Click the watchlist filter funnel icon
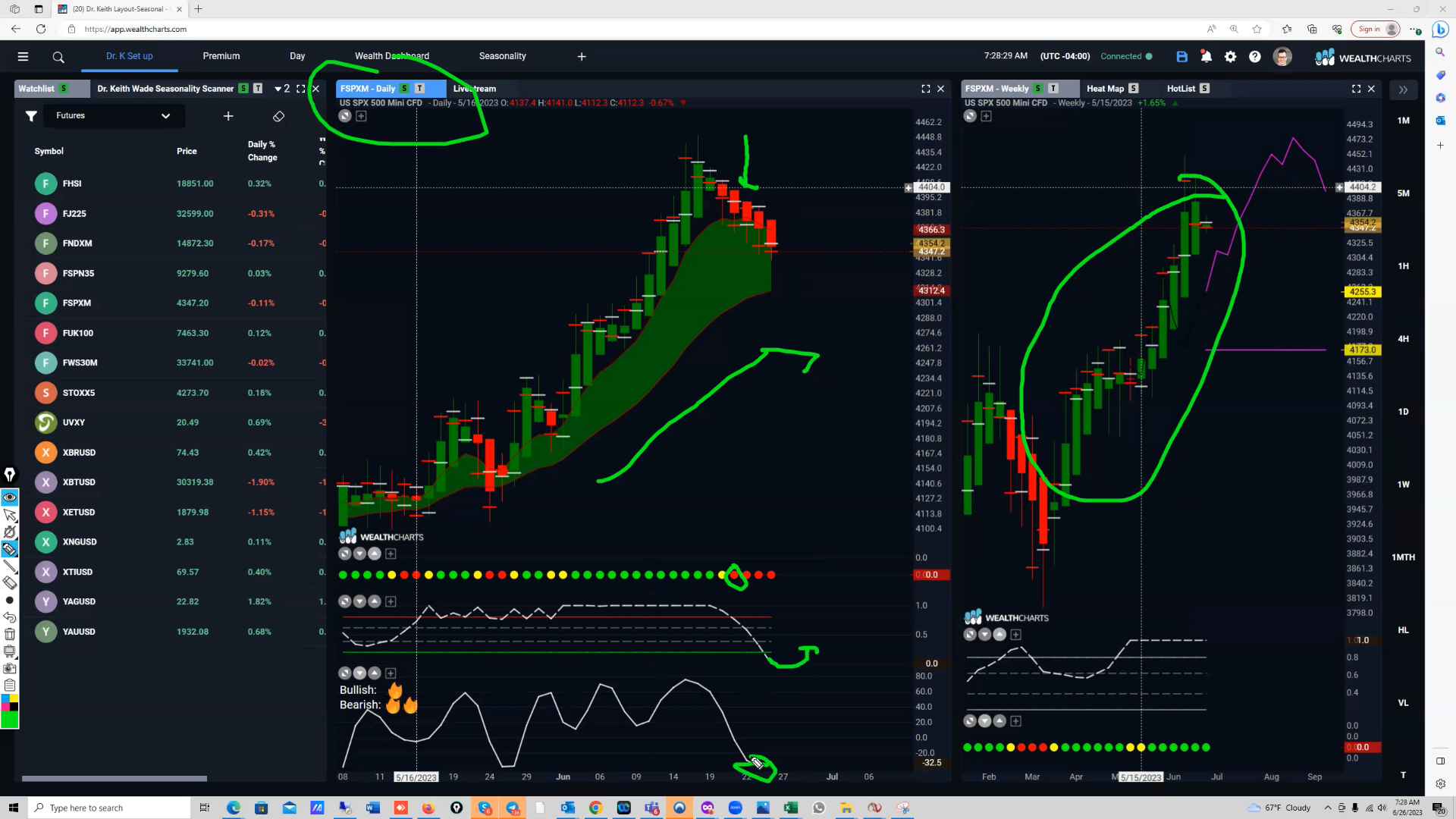Viewport: 1456px width, 819px height. [x=31, y=116]
